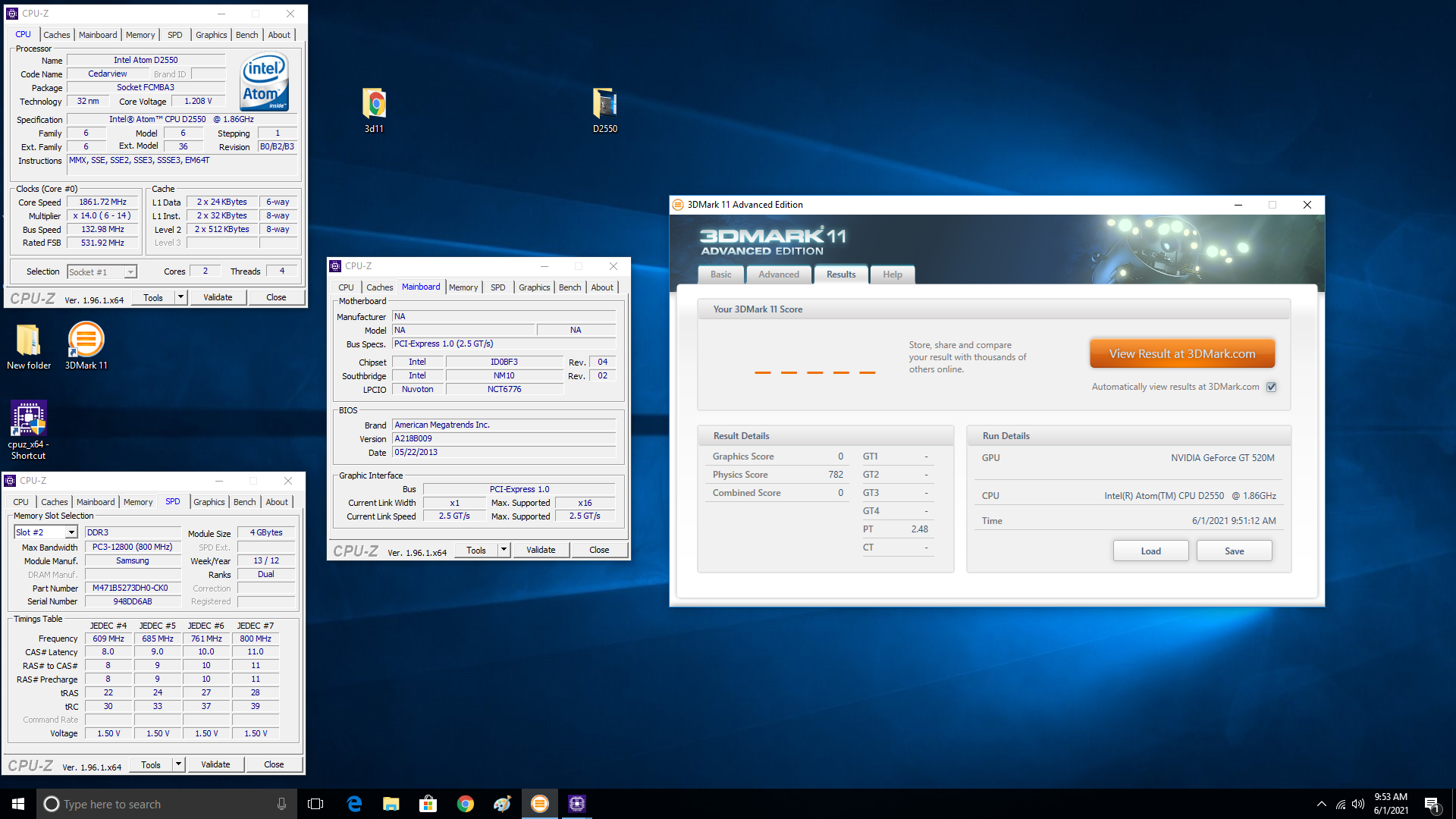
Task: Click Tools button in Mainboard window
Action: 476,550
